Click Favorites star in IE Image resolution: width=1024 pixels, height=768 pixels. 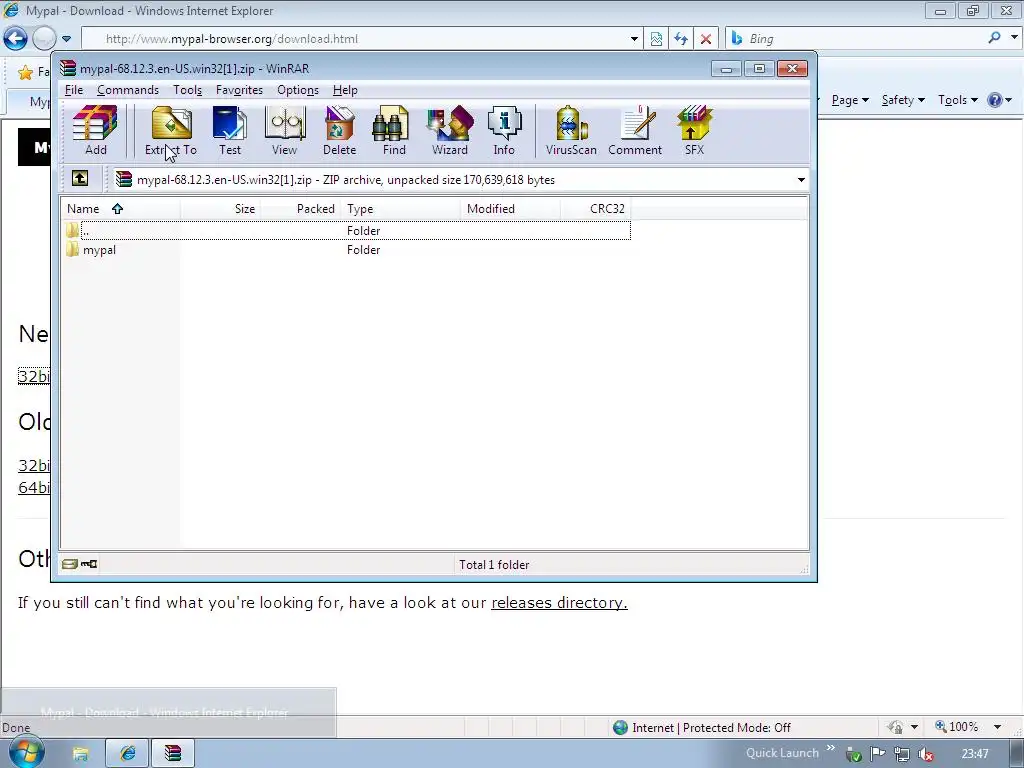tap(25, 72)
